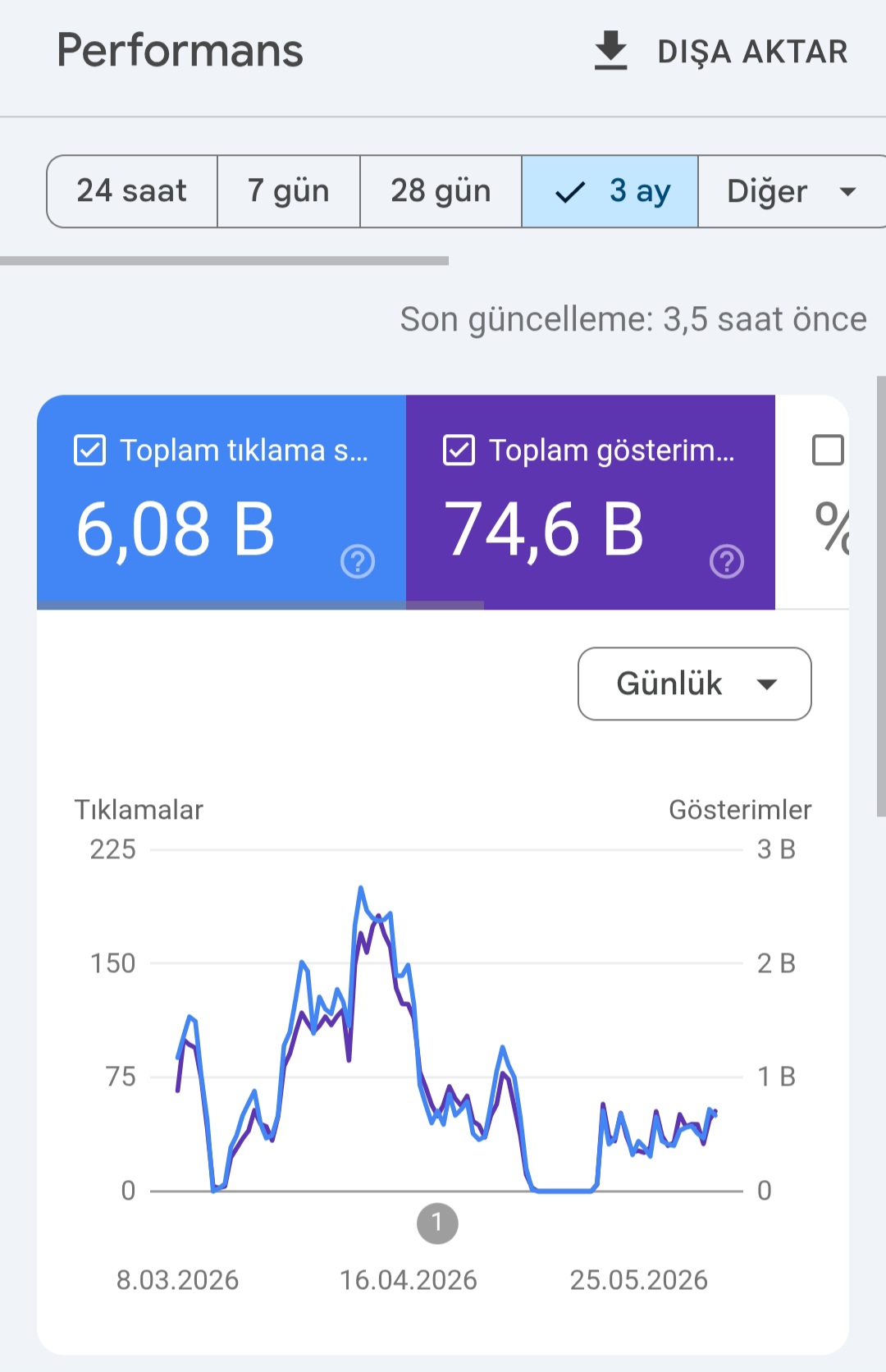Uncheck Toplam gösterim checkbox

click(459, 450)
